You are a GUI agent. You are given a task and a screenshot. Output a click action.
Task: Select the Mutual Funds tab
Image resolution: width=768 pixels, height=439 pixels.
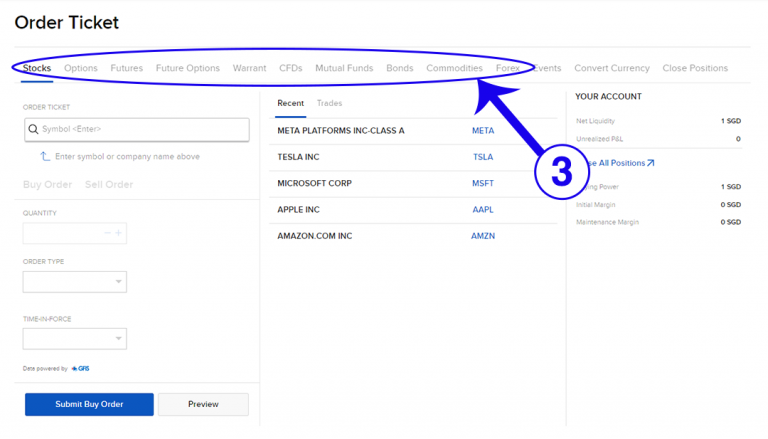tap(344, 68)
